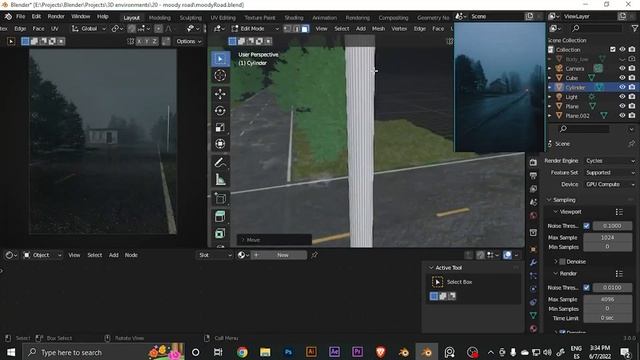Switch to the Modeling workspace tab

[160, 18]
